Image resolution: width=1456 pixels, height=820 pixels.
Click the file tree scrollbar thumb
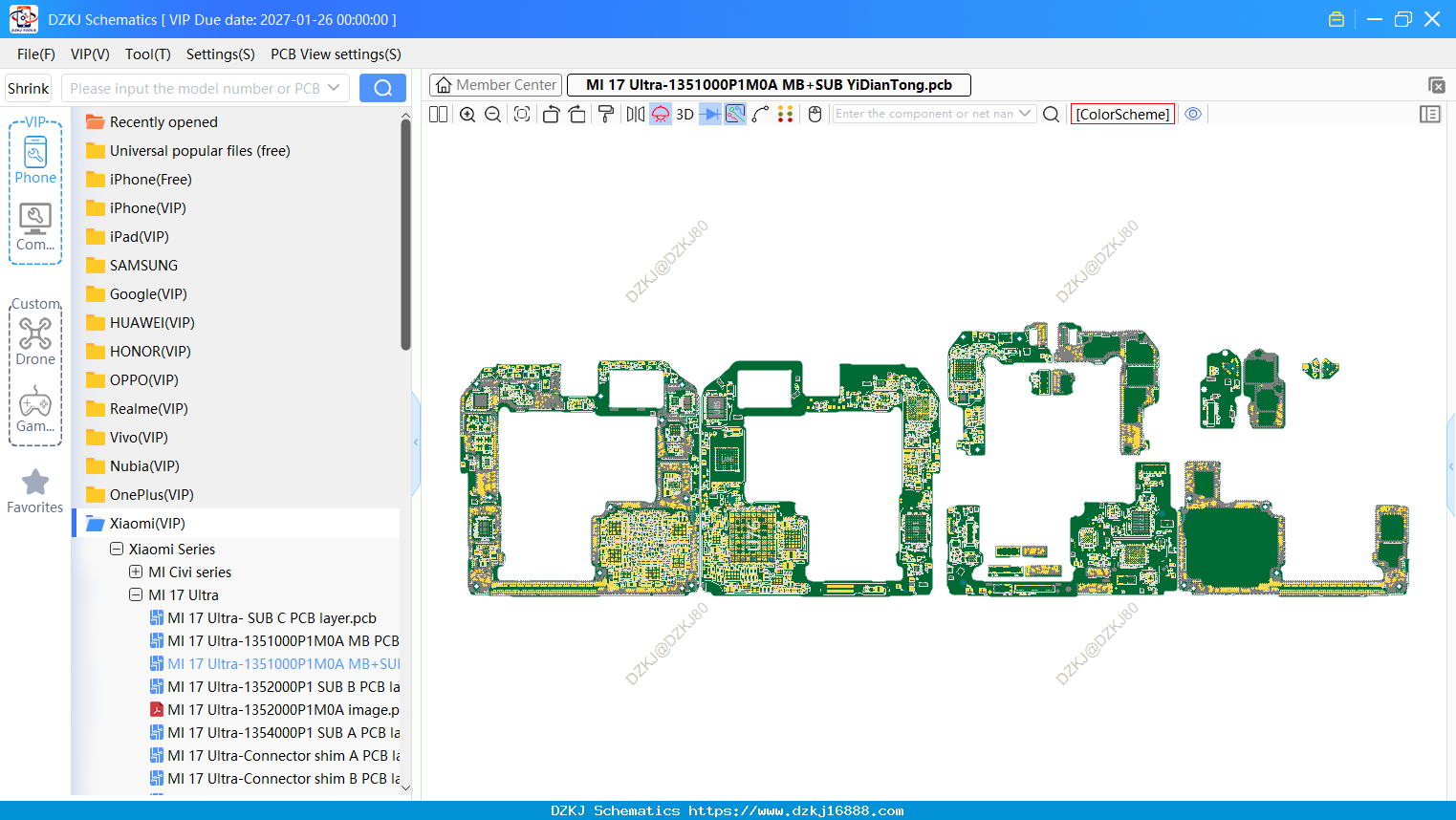click(405, 235)
